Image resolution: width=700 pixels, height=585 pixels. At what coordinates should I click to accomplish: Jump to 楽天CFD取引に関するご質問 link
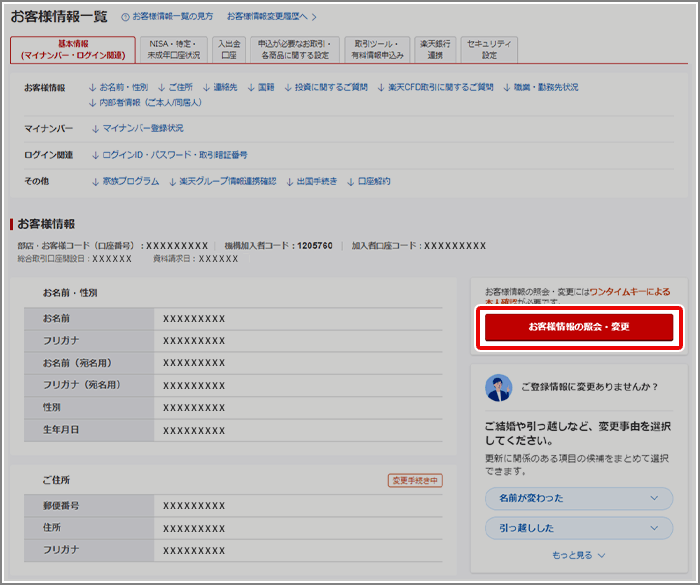click(435, 87)
